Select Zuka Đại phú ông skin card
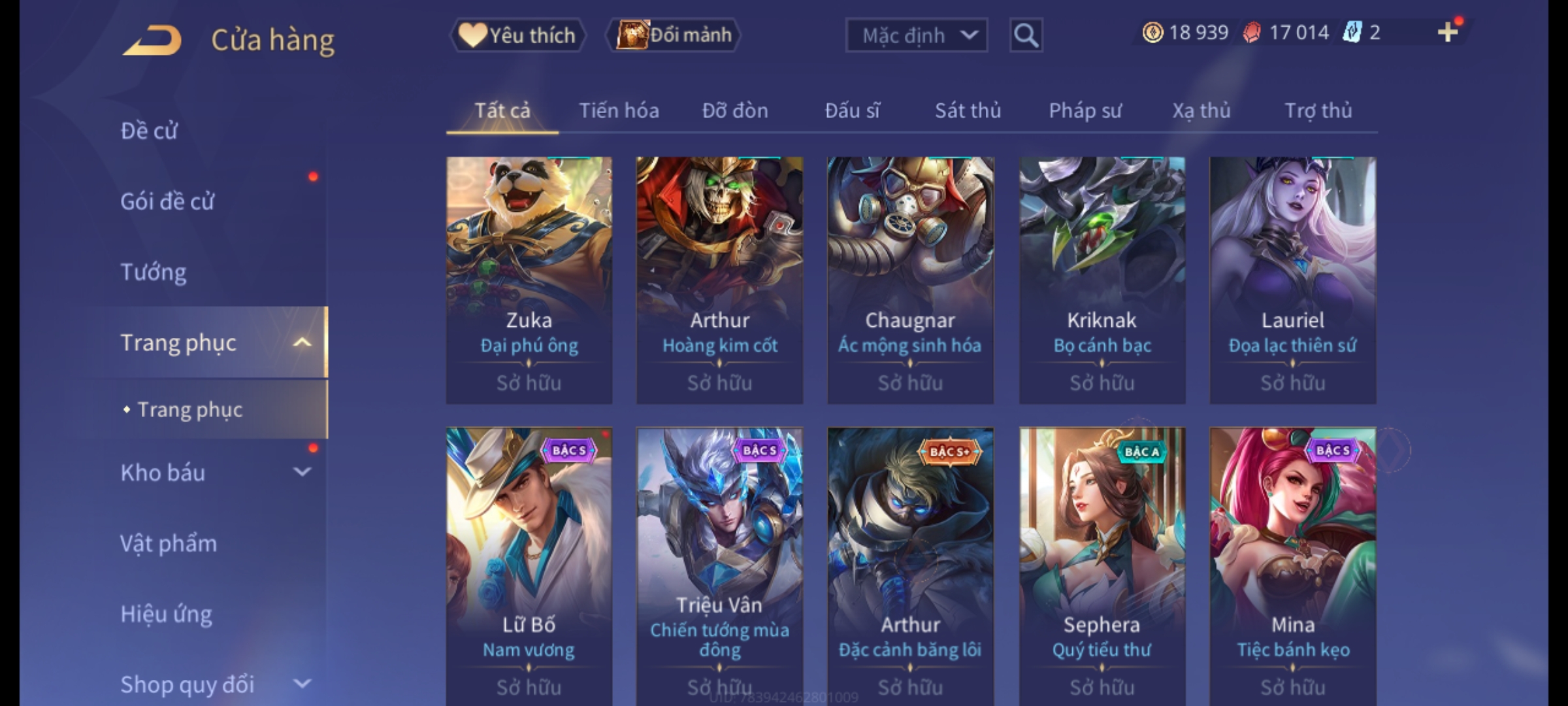Viewport: 1568px width, 706px height. point(529,280)
